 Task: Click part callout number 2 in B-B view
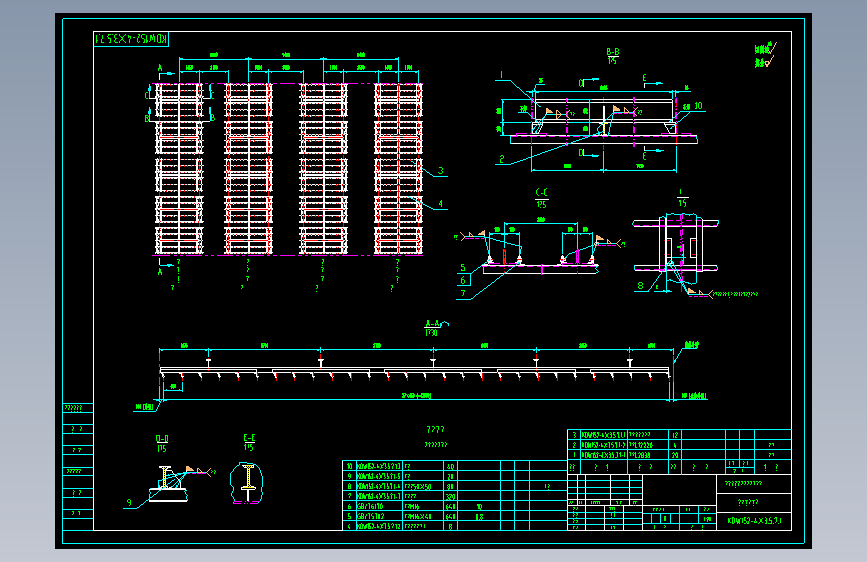(502, 159)
